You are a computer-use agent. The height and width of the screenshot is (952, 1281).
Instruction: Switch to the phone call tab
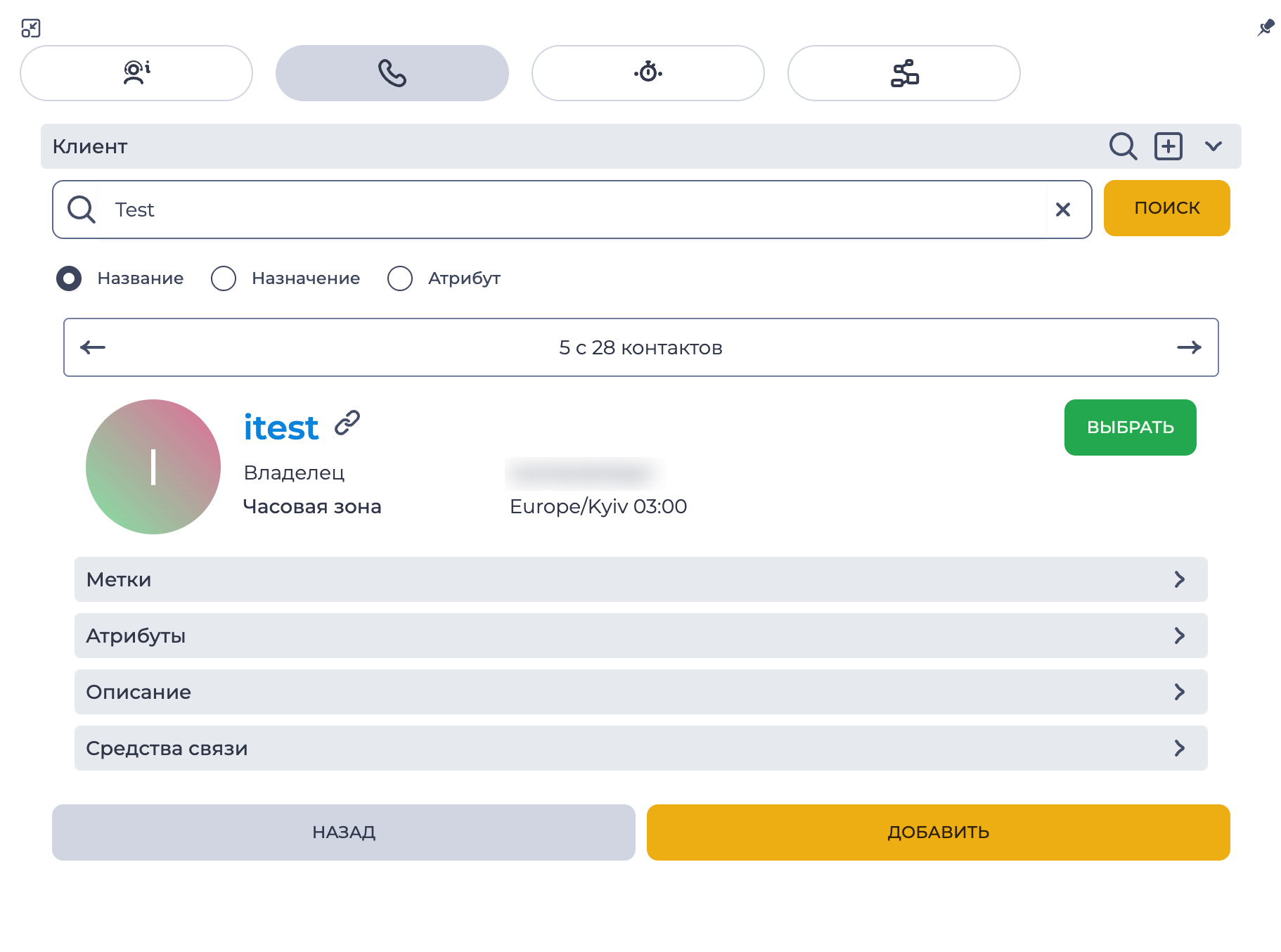click(x=392, y=73)
